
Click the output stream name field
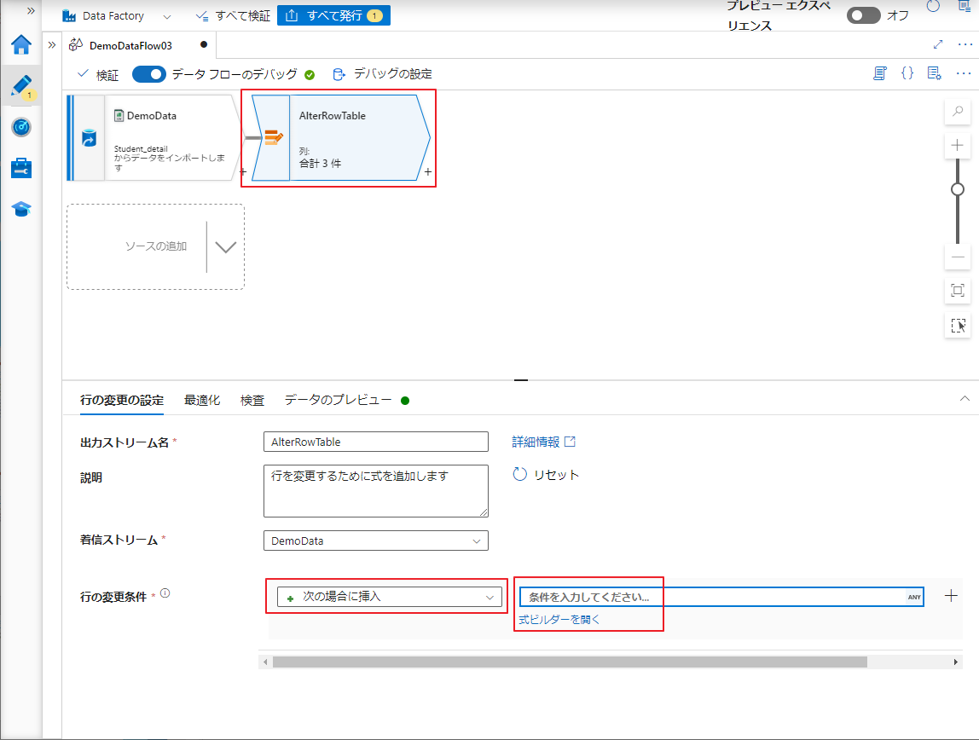376,442
